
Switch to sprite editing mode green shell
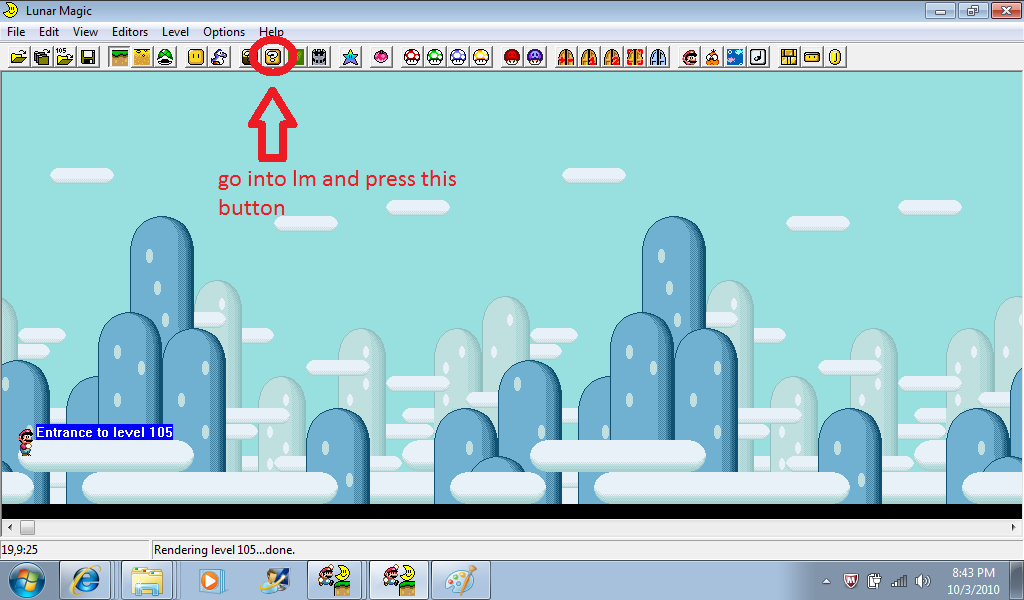tap(165, 57)
